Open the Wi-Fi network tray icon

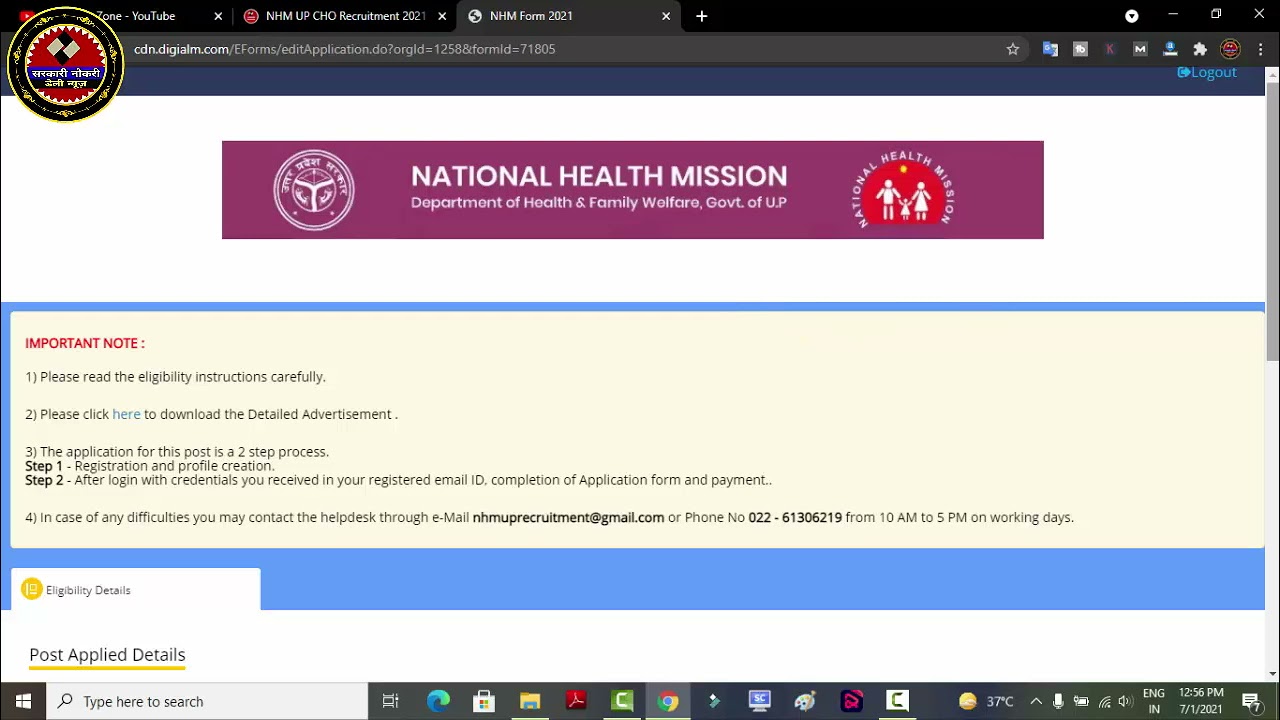tap(1104, 701)
